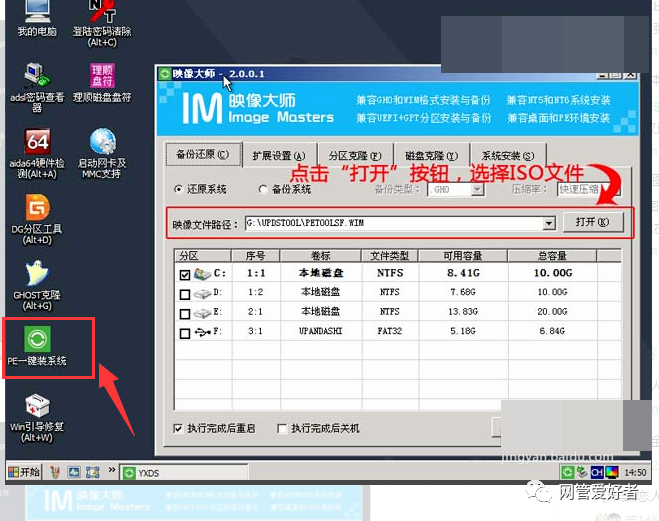Image resolution: width=659 pixels, height=521 pixels.
Task: Toggle 执行完成后关机 checkbox
Action: 282,429
